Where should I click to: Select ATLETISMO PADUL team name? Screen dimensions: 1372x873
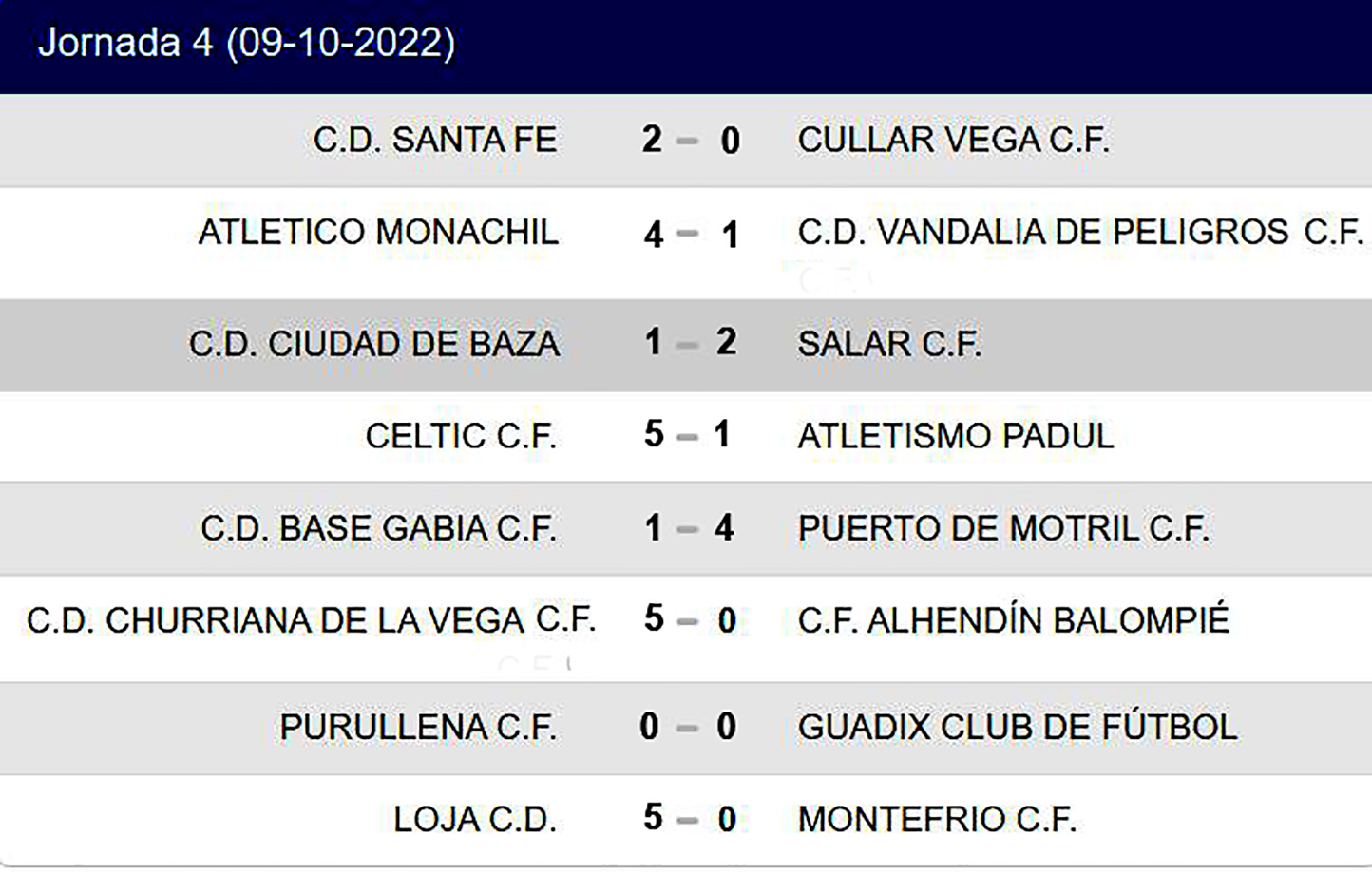(x=955, y=436)
